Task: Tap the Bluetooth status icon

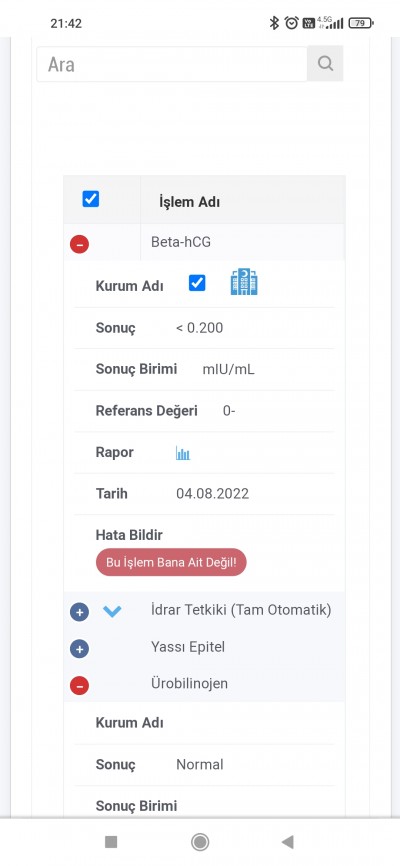Action: point(274,23)
